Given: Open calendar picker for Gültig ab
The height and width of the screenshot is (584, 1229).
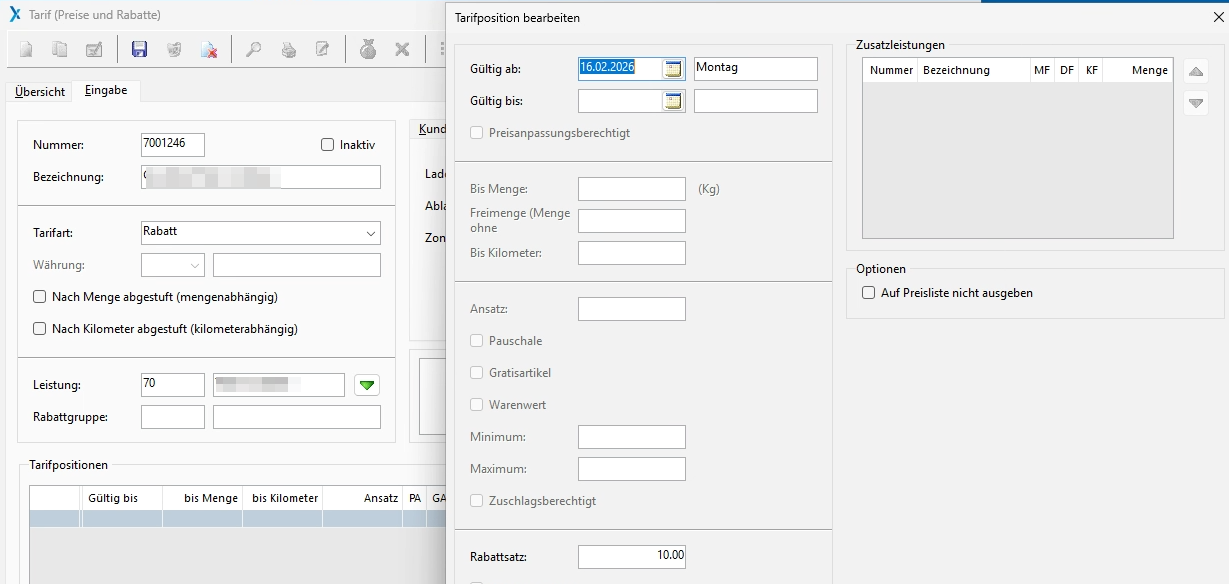Looking at the screenshot, I should 674,69.
